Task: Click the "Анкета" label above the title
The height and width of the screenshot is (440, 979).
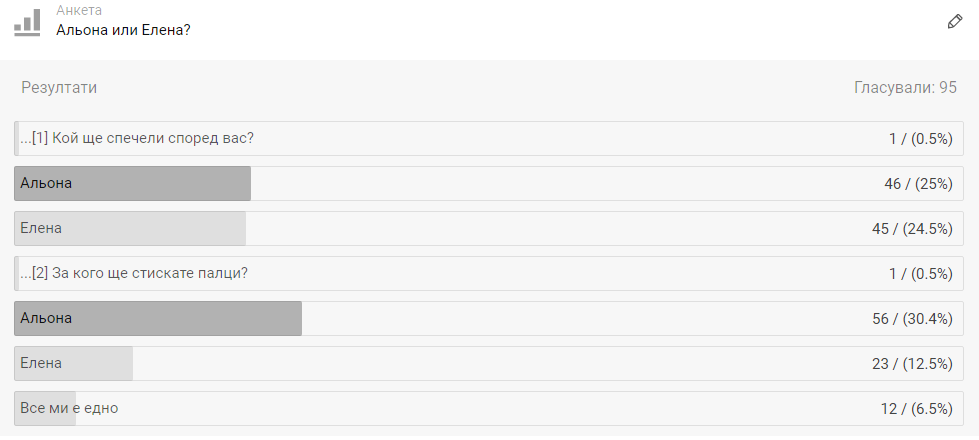Action: [79, 11]
